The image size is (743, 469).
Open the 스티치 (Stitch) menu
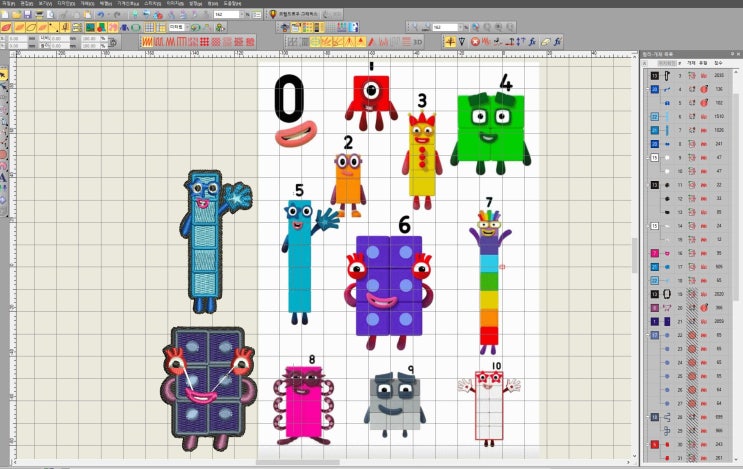[x=153, y=3]
